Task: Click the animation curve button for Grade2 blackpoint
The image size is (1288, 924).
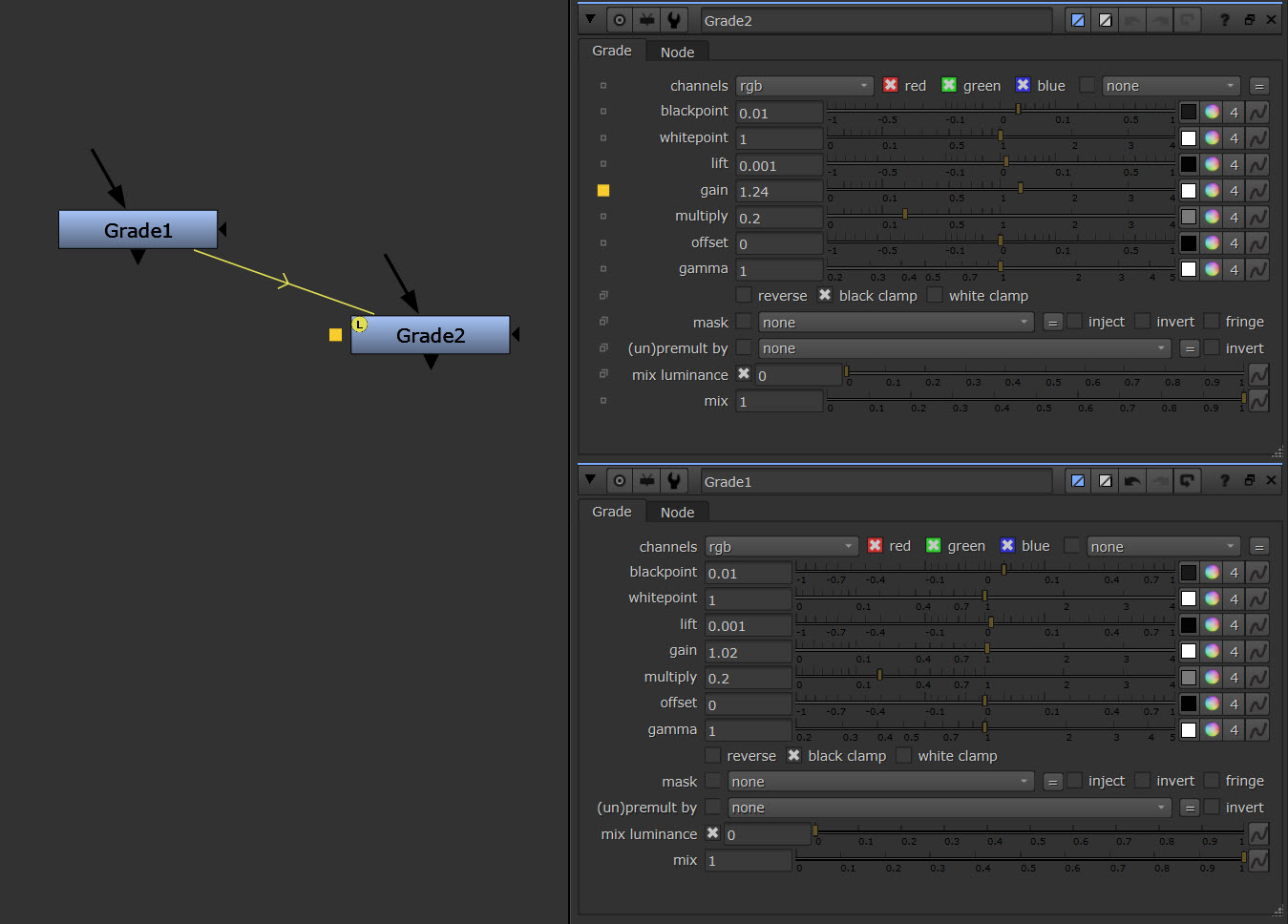Action: pyautogui.click(x=1258, y=113)
